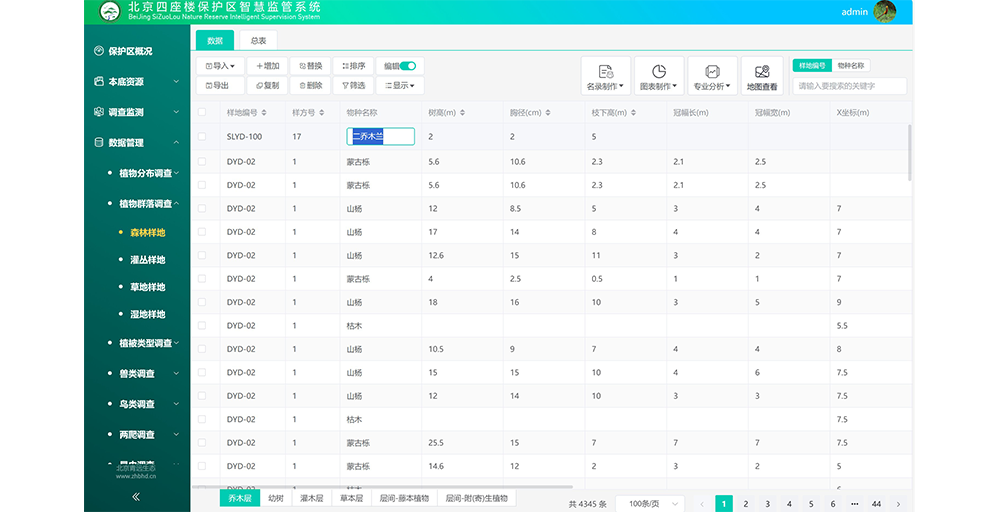The image size is (1000, 512).
Task: Click the 删除 delete button
Action: [x=311, y=85]
